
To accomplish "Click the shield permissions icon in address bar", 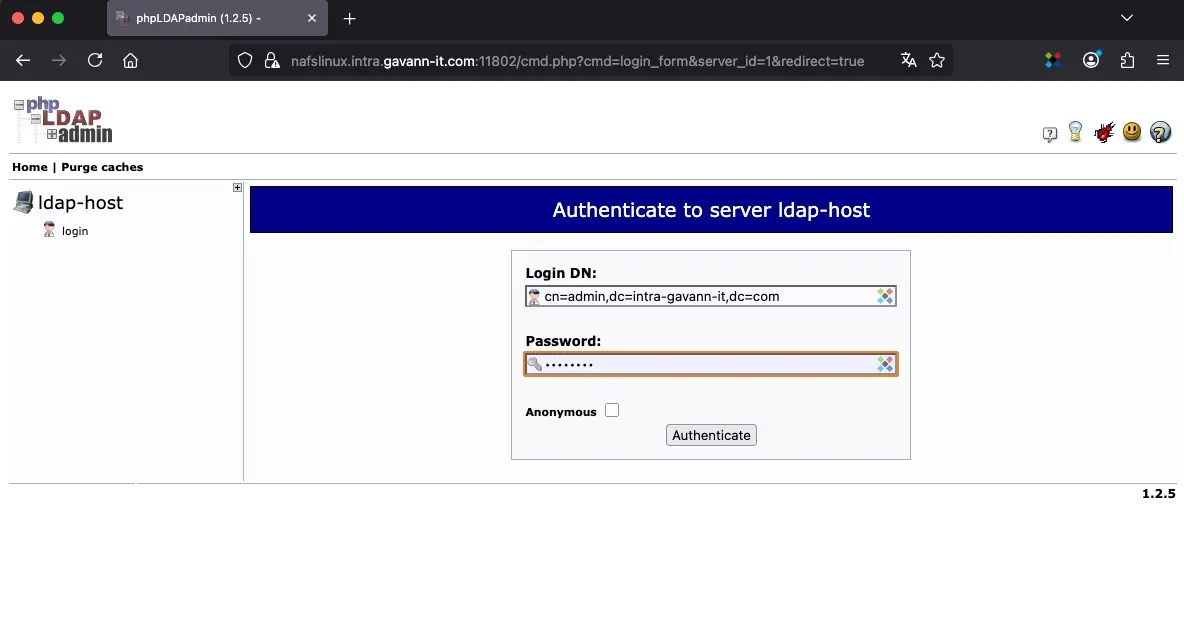I will 244,60.
